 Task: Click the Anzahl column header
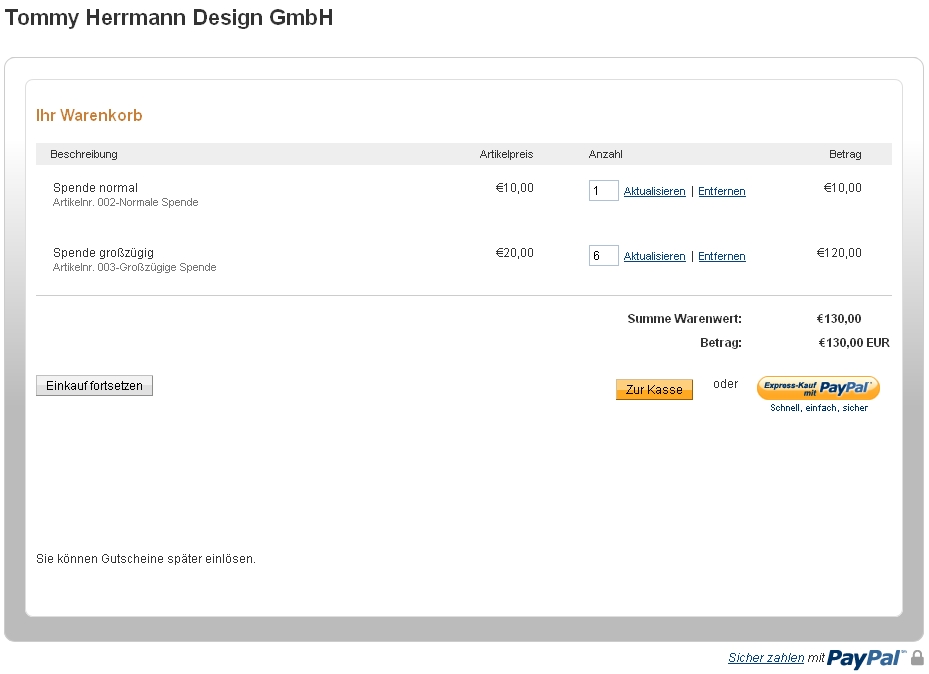coord(605,154)
